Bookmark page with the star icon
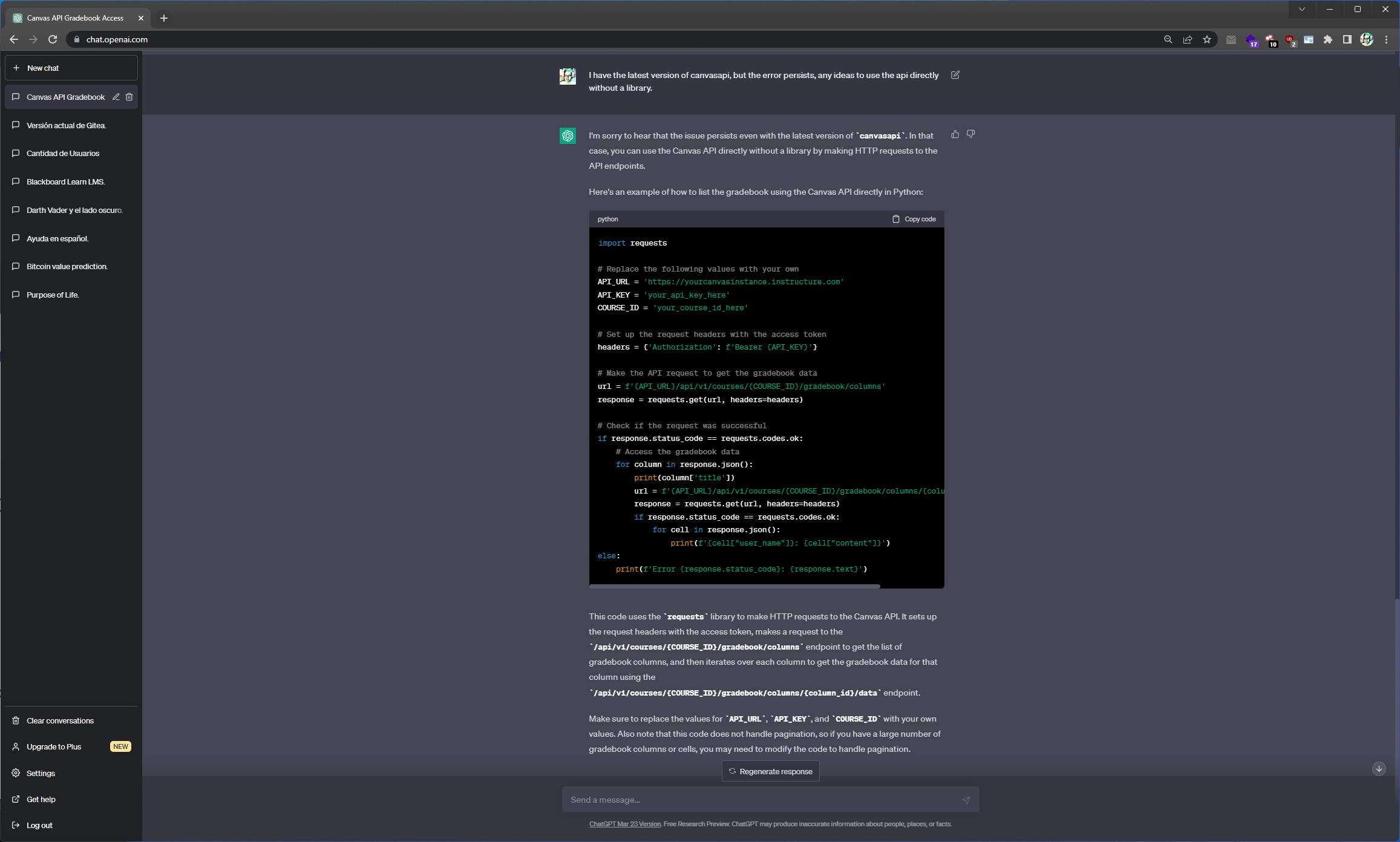Viewport: 1400px width, 842px height. [x=1207, y=39]
